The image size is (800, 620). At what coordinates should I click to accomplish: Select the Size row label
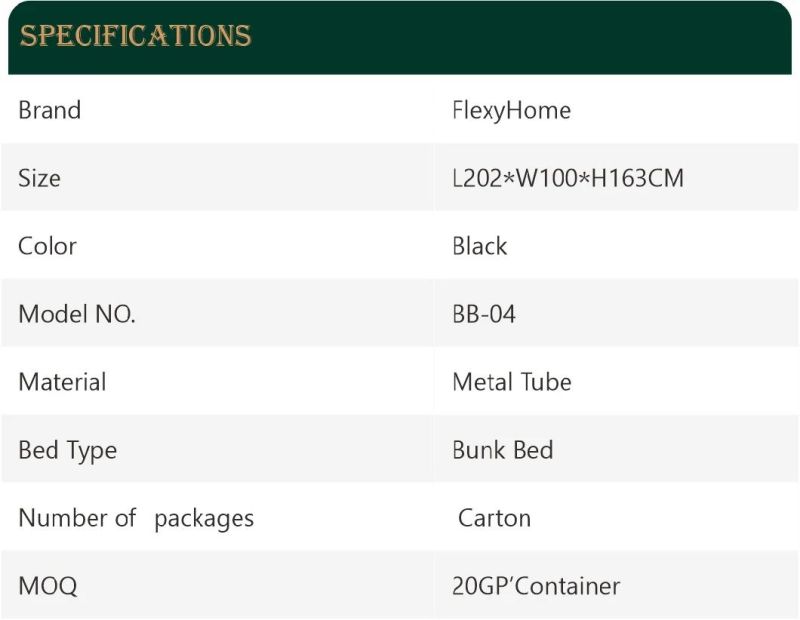pyautogui.click(x=39, y=178)
